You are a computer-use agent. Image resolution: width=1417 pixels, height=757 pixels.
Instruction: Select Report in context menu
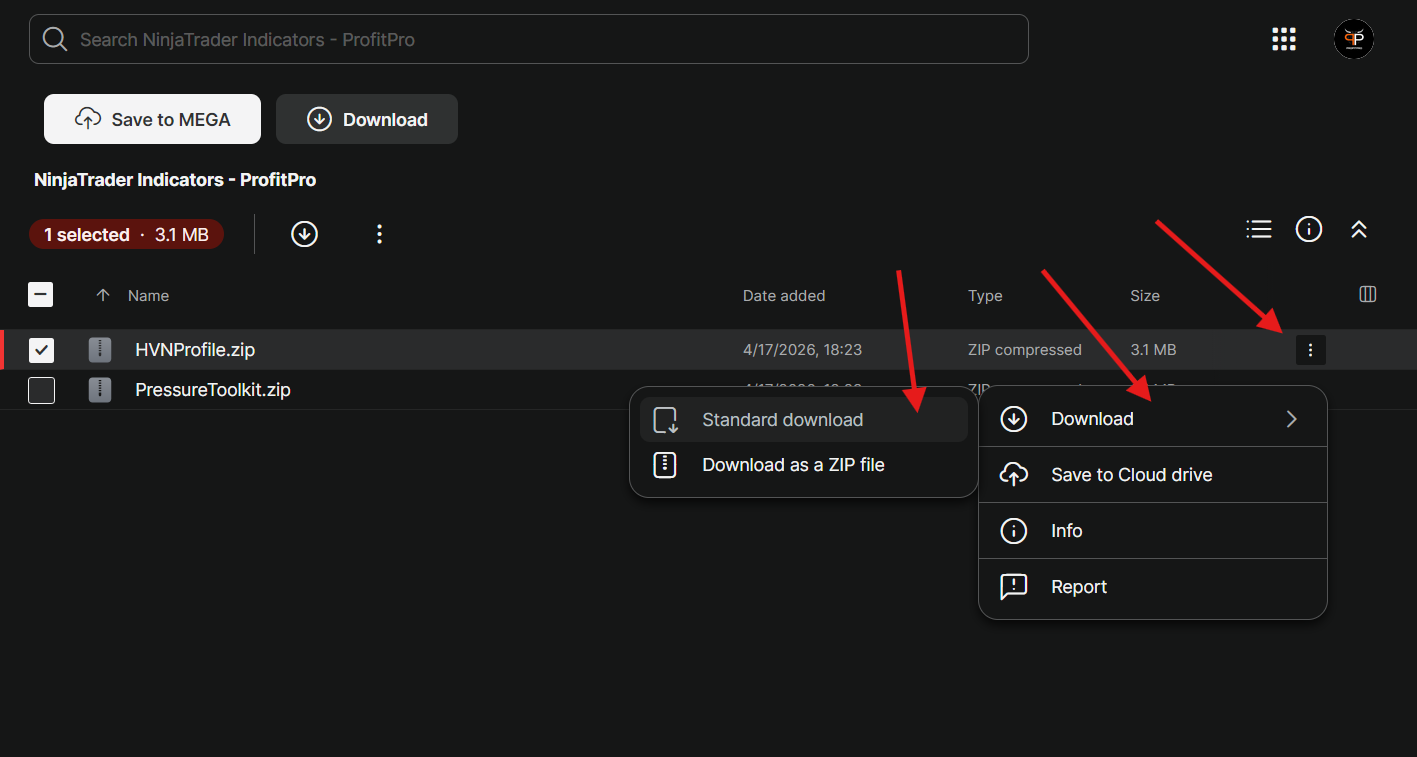tap(1152, 587)
